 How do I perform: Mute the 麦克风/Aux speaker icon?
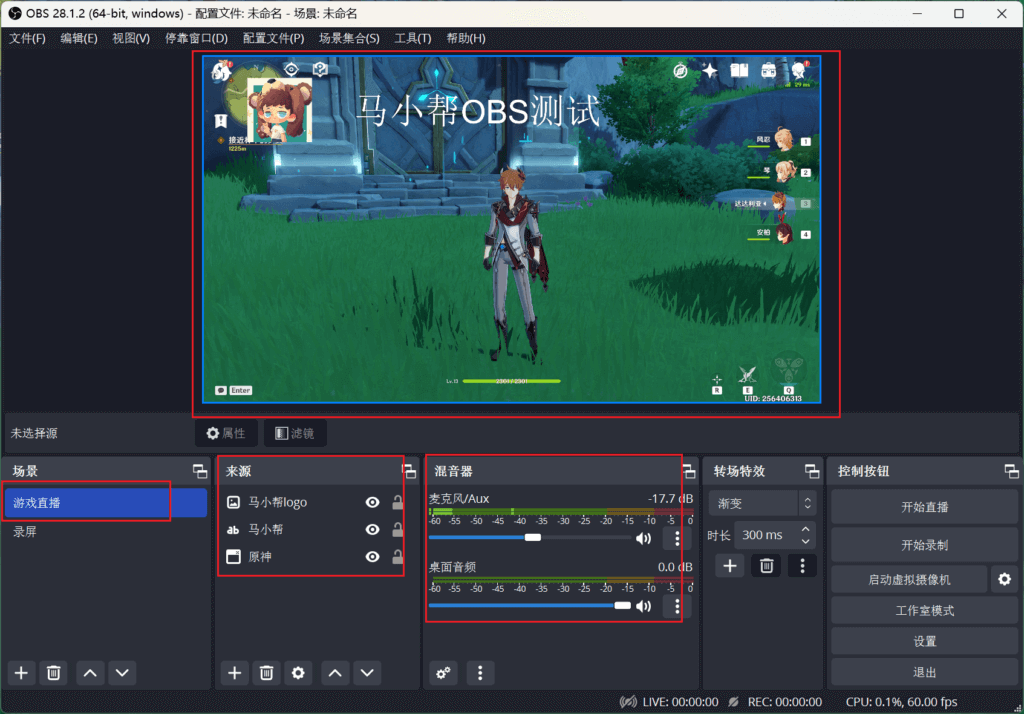click(643, 538)
